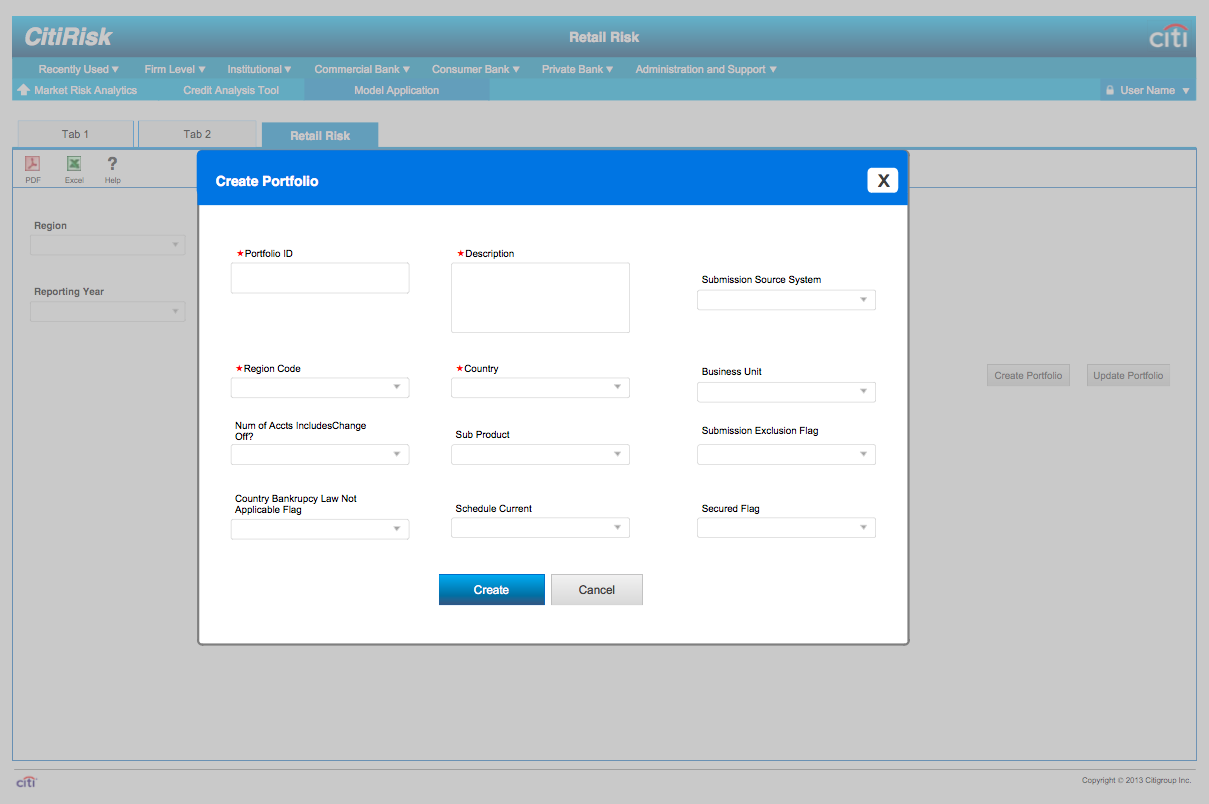Click the Retail Risk header title
1209x804 pixels.
pyautogui.click(x=604, y=37)
